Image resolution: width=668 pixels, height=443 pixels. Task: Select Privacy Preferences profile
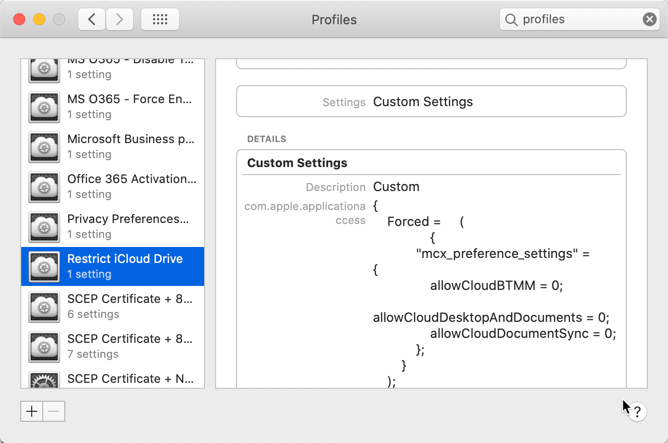(x=130, y=227)
